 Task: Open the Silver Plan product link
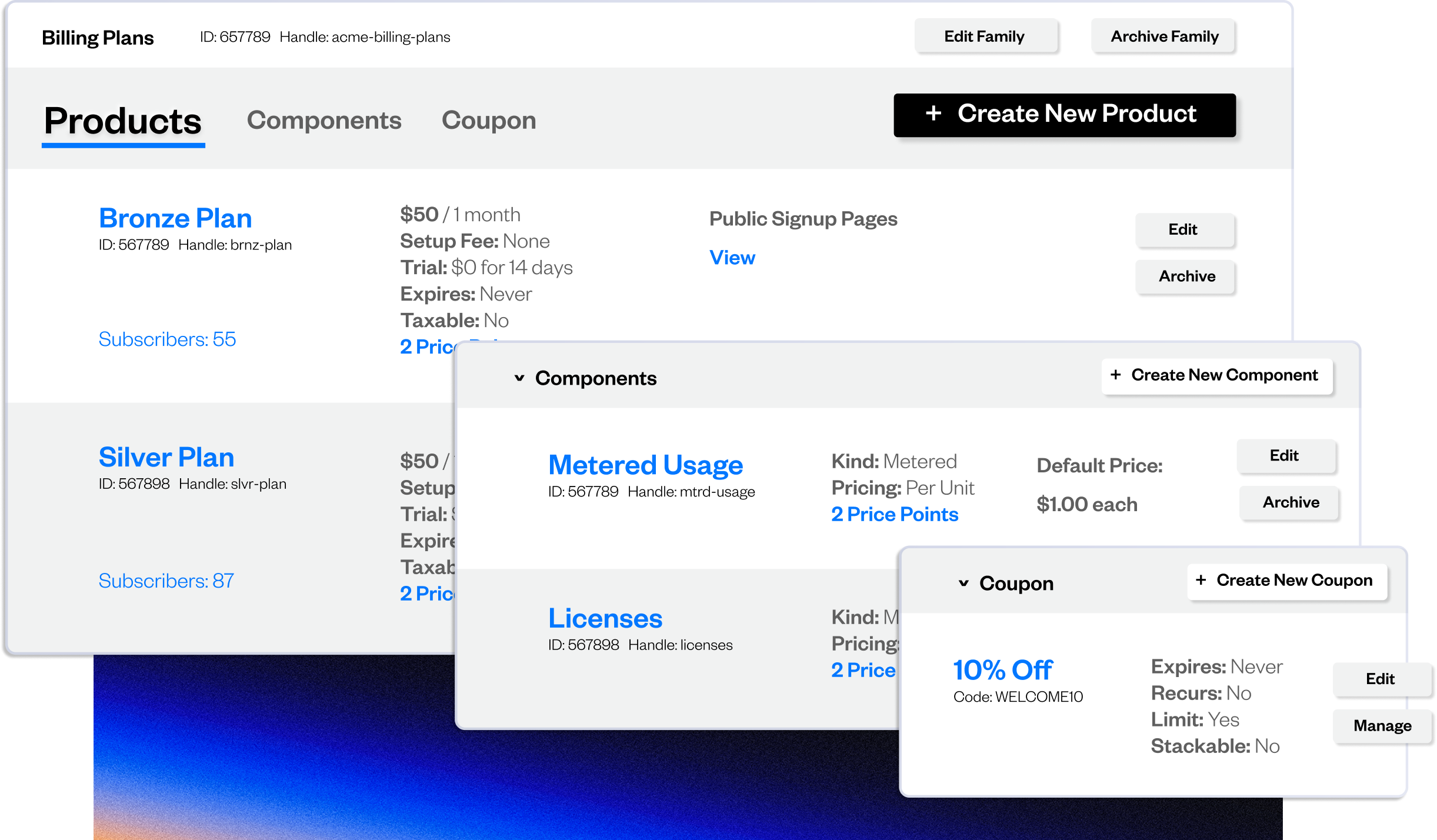point(166,458)
